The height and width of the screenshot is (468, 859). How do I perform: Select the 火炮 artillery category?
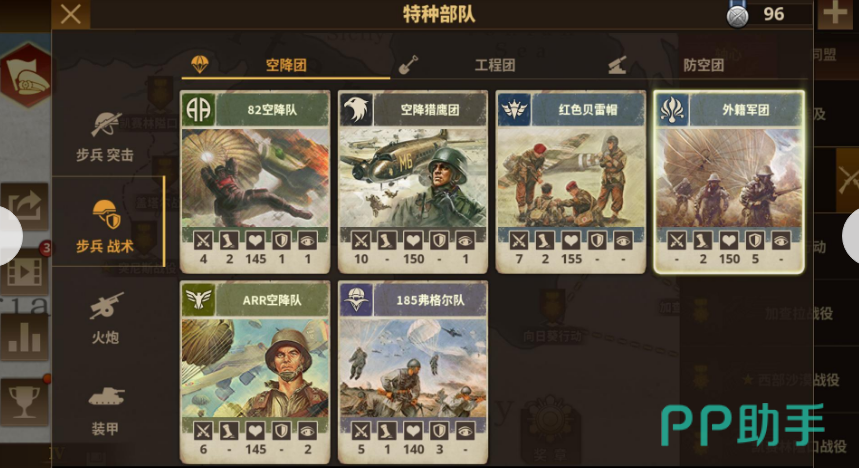click(105, 318)
